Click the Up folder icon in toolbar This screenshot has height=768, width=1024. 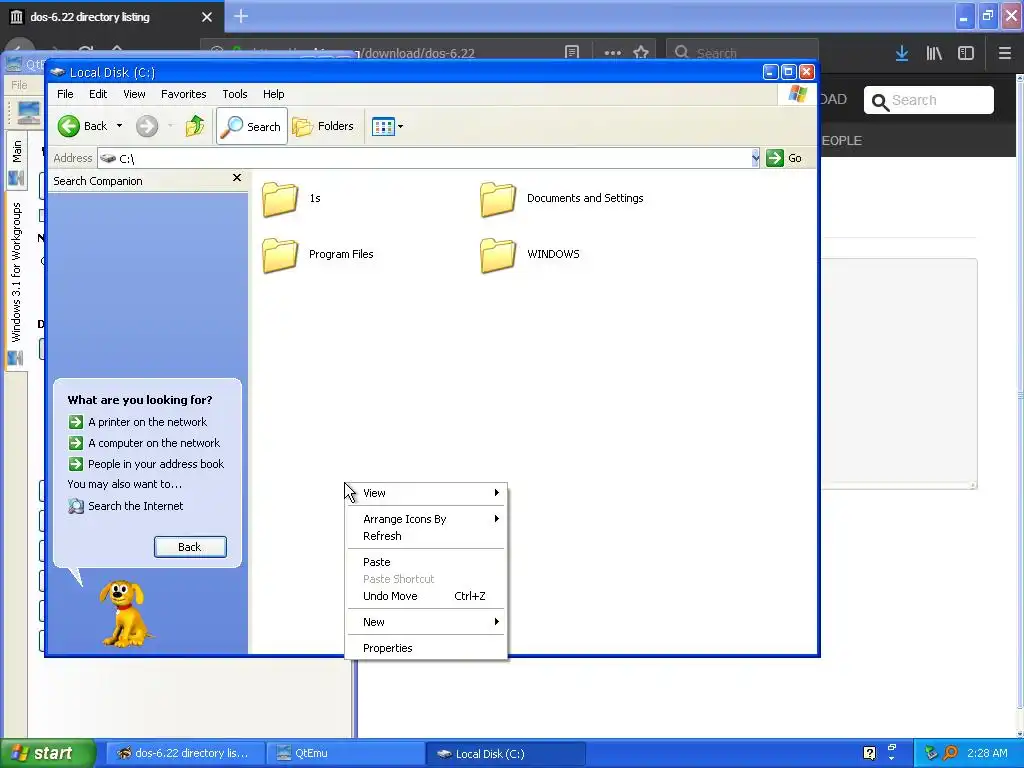click(195, 126)
